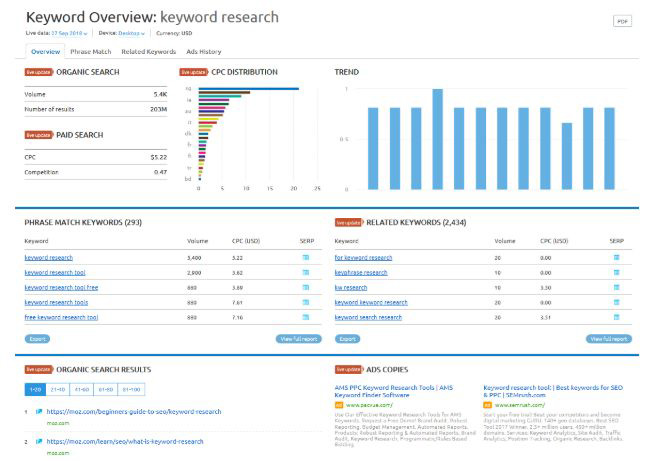
Task: Export the phrase match keywords
Action: [37, 339]
